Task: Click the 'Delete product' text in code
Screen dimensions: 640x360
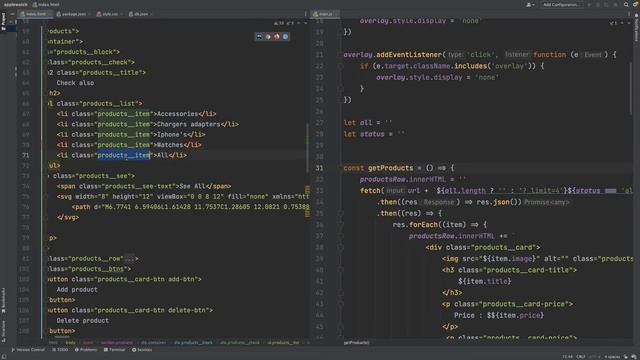Action: [x=82, y=320]
